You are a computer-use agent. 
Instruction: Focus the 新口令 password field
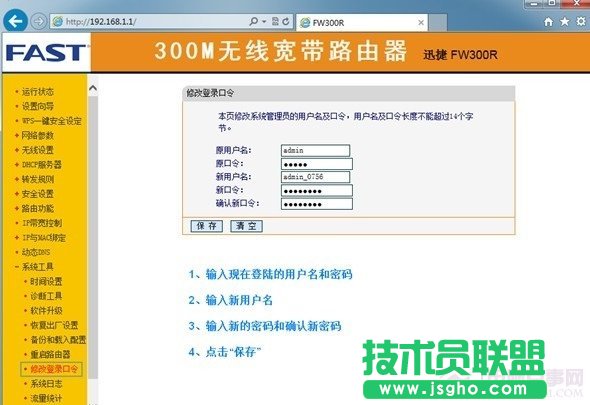(317, 190)
